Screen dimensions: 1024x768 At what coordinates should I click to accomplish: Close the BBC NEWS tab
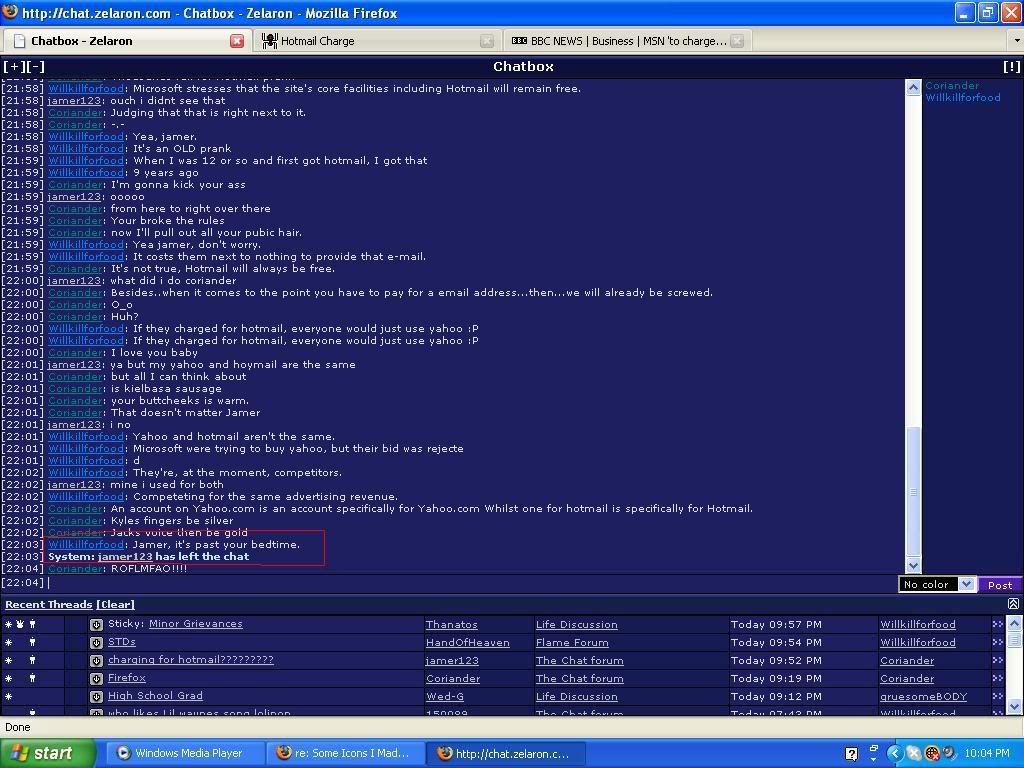(737, 41)
